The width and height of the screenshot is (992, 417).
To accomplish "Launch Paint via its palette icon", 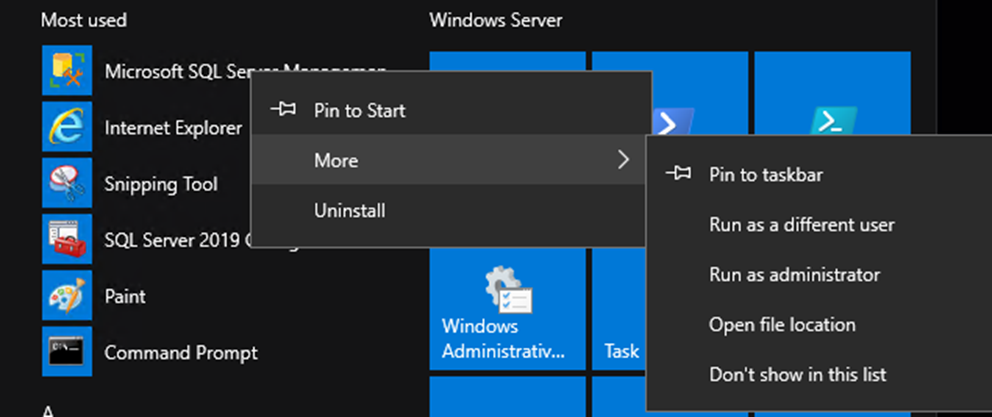I will click(x=67, y=296).
